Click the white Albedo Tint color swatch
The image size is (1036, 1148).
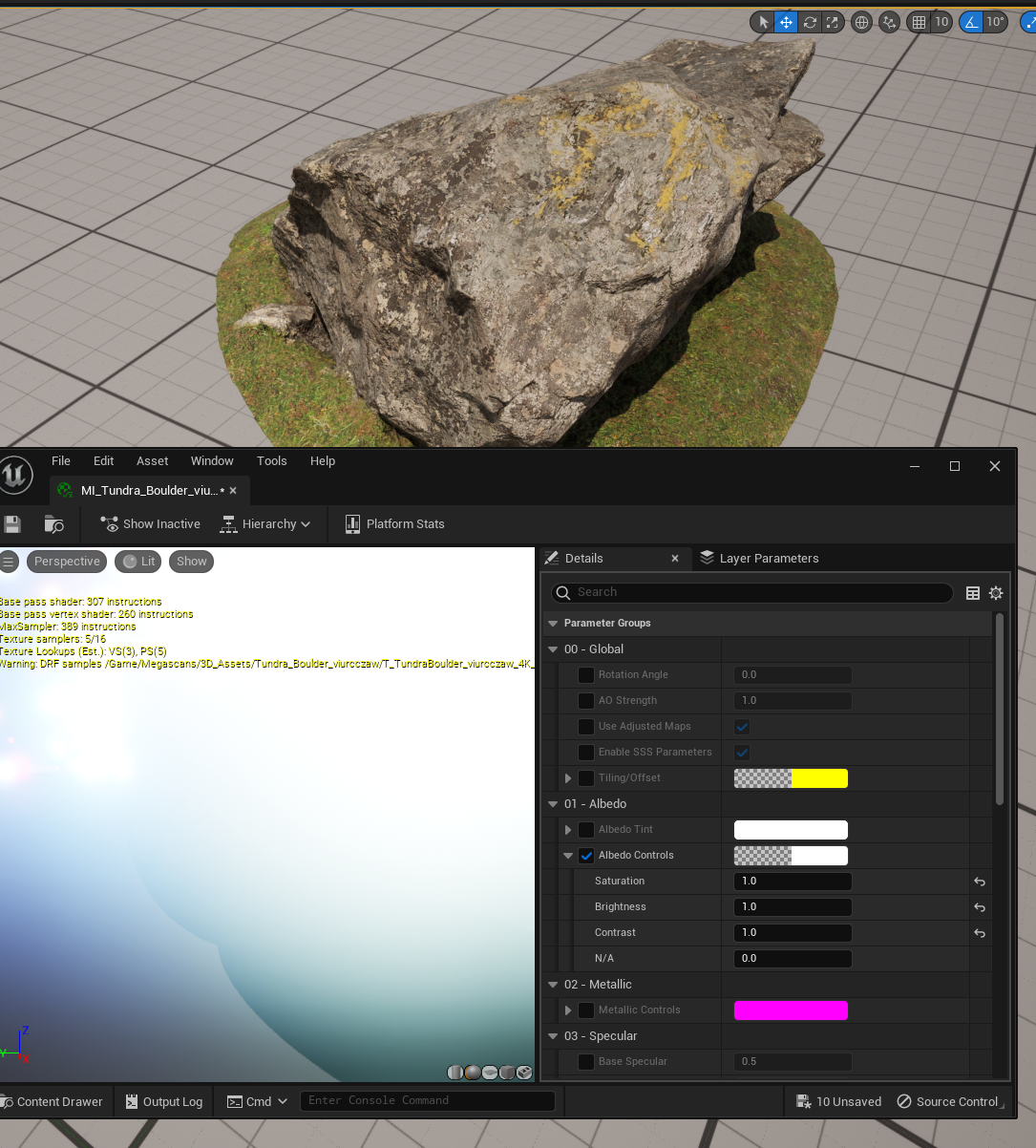pyautogui.click(x=791, y=830)
